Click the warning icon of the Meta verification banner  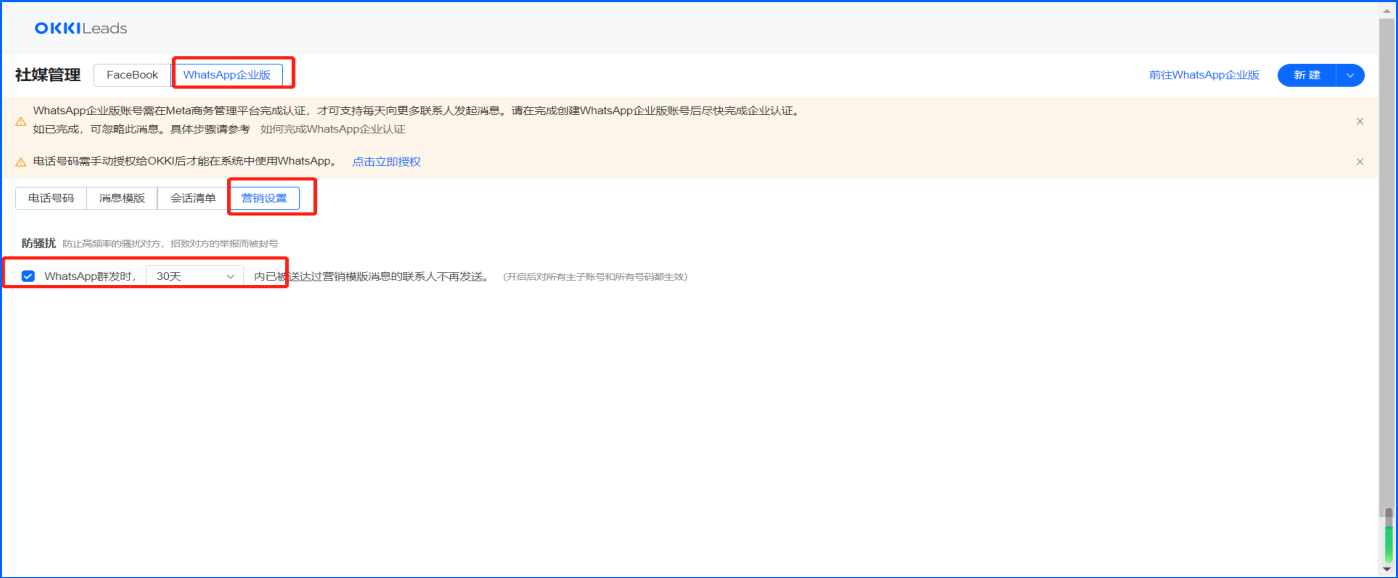pyautogui.click(x=21, y=121)
